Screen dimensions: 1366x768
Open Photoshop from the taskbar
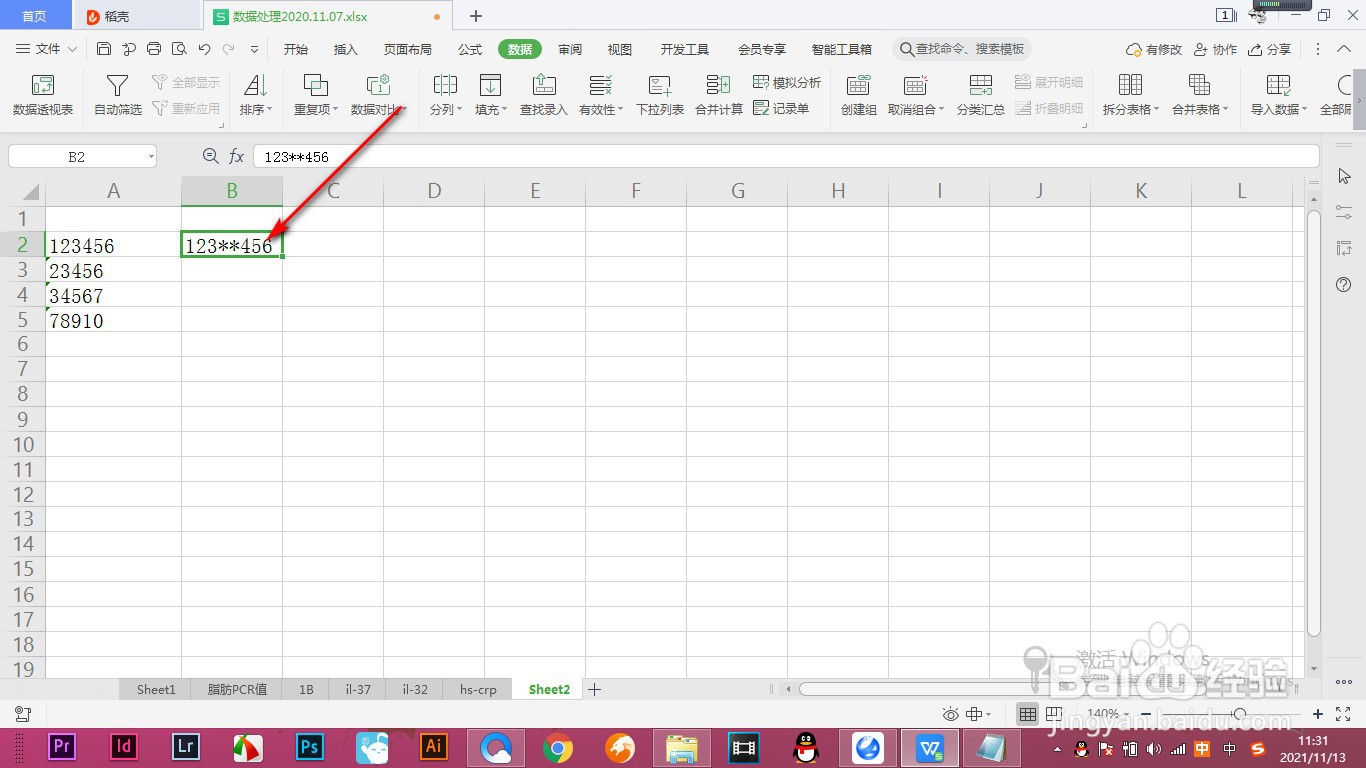coord(310,747)
